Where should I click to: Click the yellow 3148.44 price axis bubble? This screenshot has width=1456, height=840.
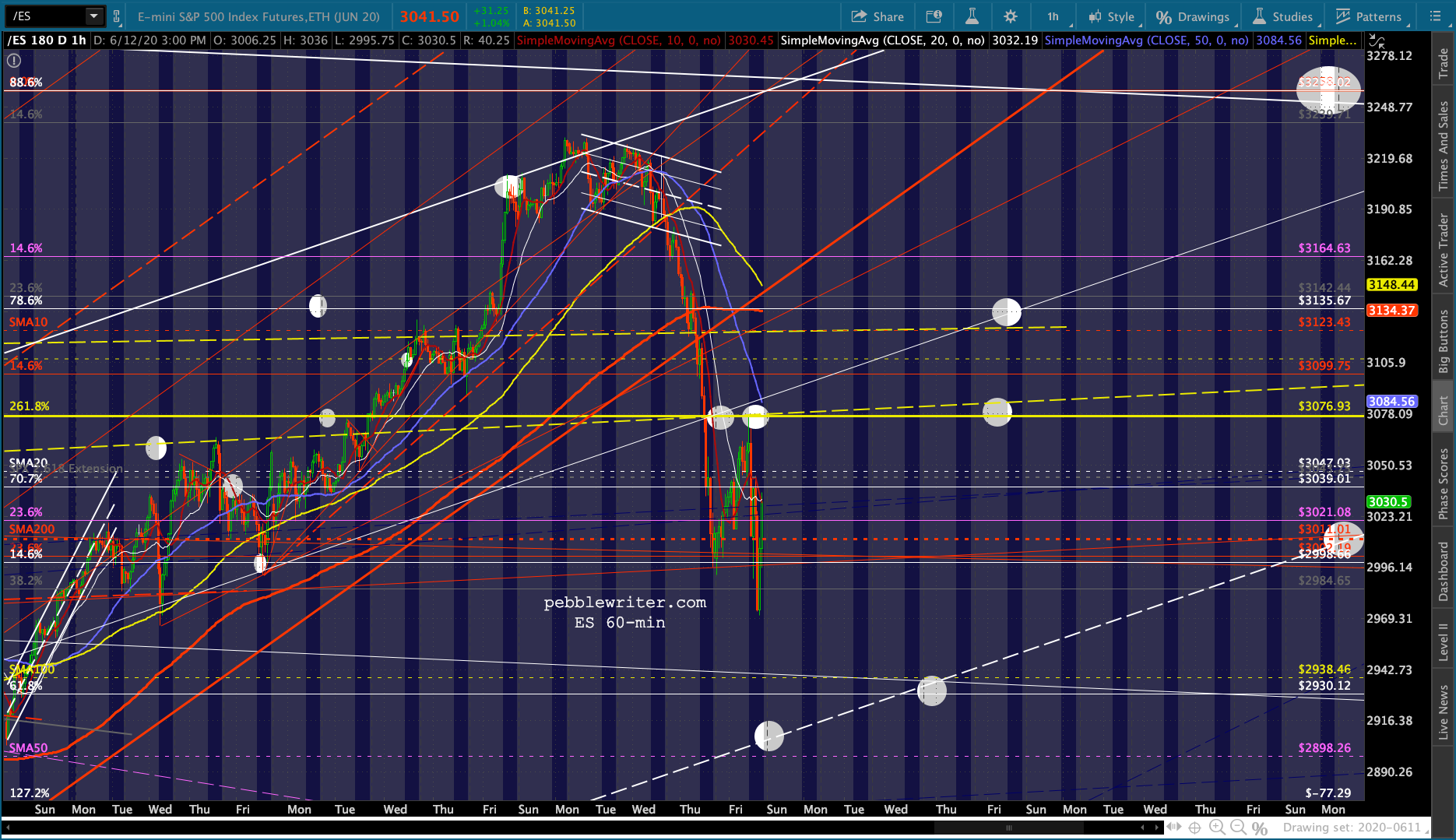pos(1391,285)
